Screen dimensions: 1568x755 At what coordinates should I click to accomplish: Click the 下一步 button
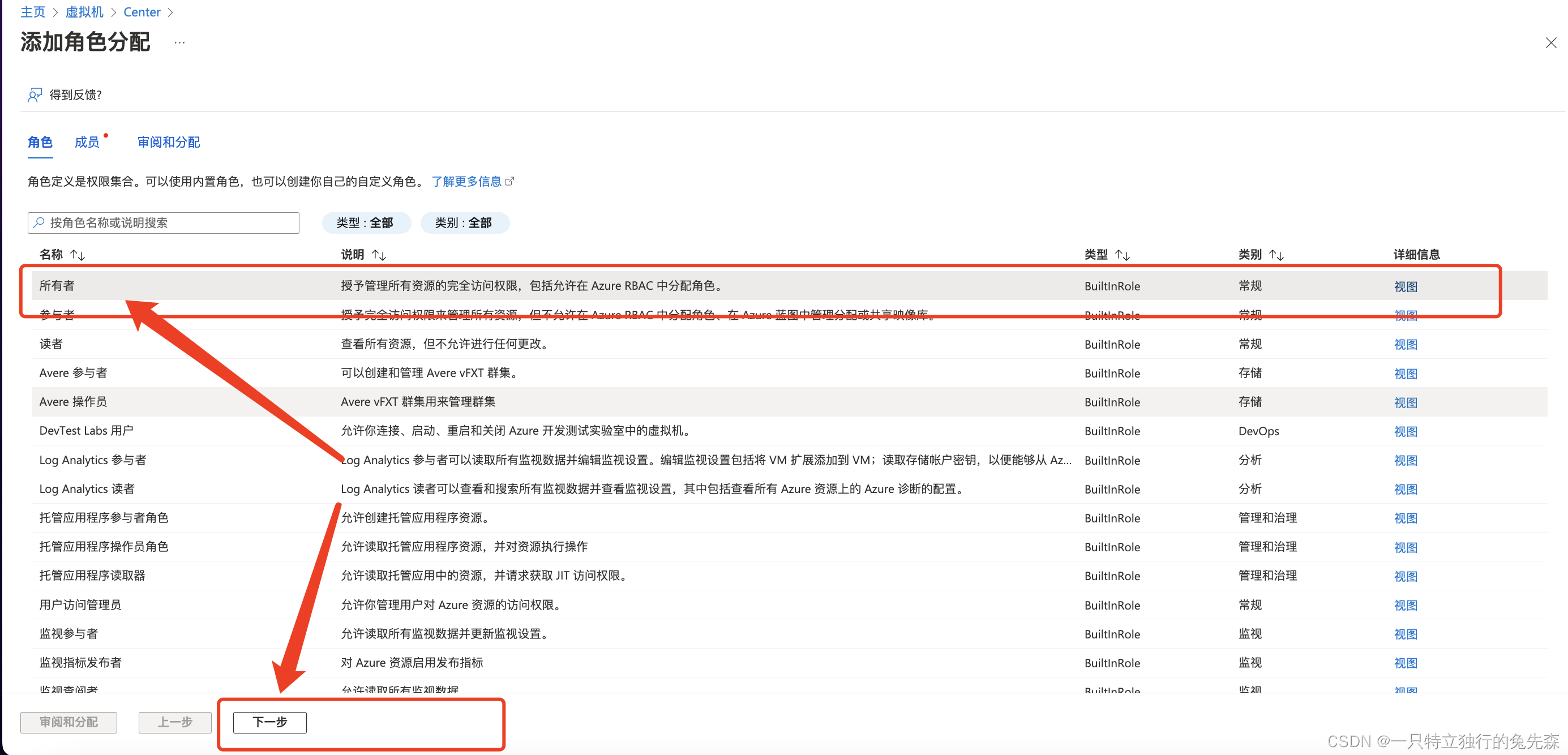tap(269, 722)
